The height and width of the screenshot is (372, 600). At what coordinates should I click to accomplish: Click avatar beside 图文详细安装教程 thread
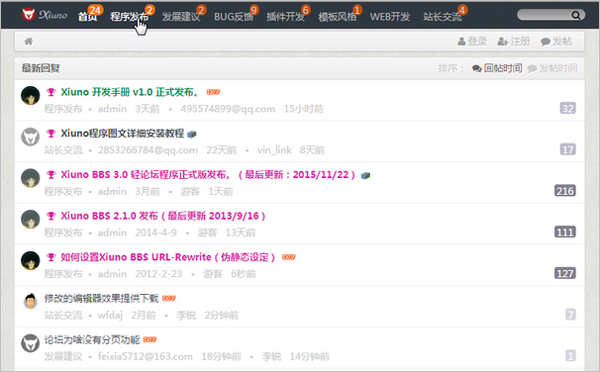pyautogui.click(x=30, y=137)
